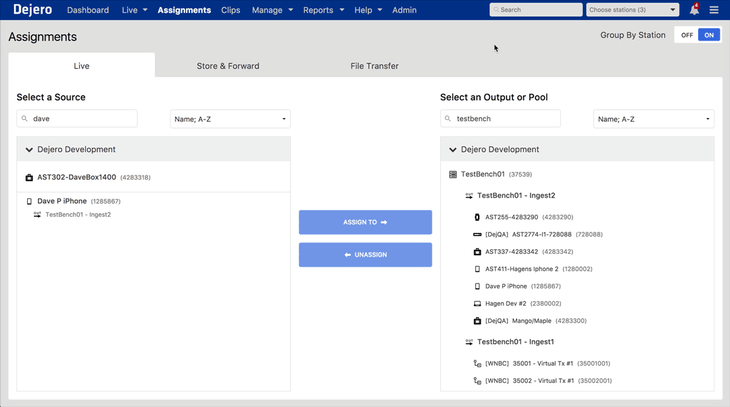Click the 35001 - Virtual Tx #1 icon
This screenshot has height=407, width=730.
pyautogui.click(x=477, y=363)
